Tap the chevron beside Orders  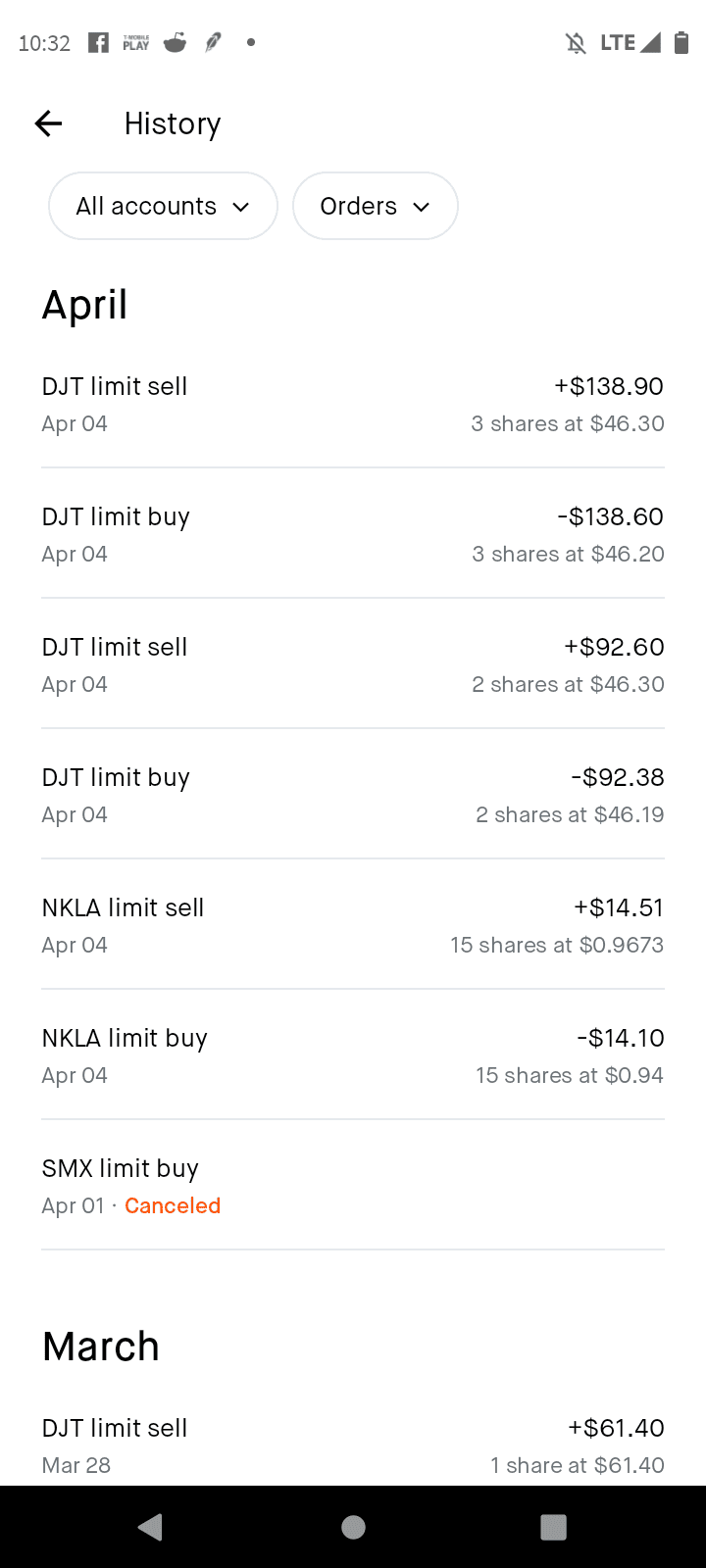pyautogui.click(x=422, y=207)
